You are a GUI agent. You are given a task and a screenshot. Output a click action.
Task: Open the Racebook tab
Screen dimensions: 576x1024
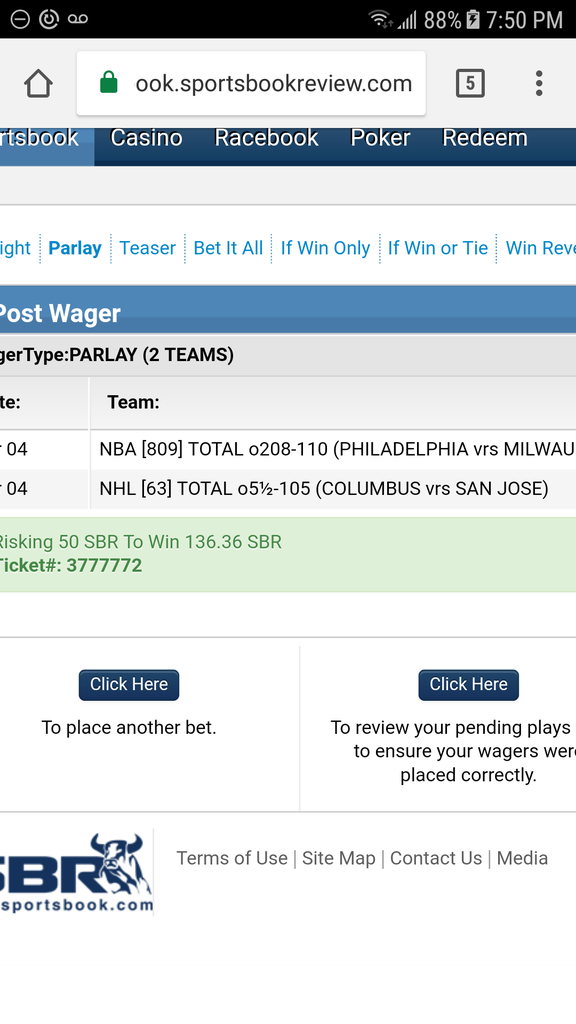pos(266,138)
